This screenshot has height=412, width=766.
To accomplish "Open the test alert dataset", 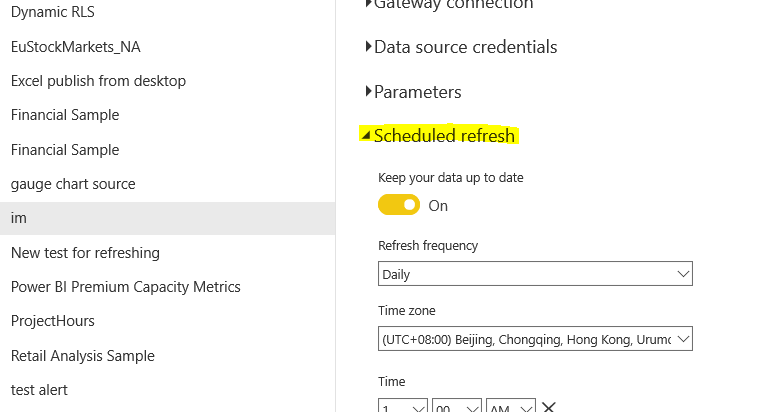I will (x=39, y=390).
